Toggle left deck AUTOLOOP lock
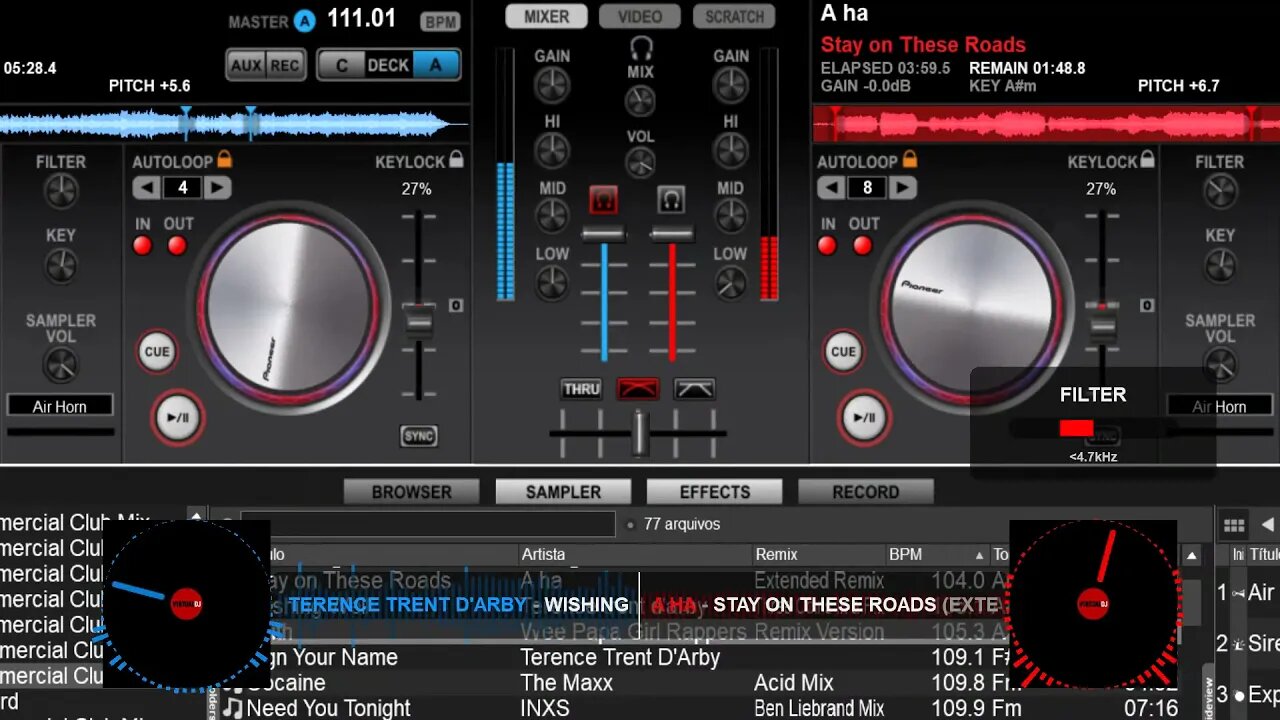 (224, 159)
